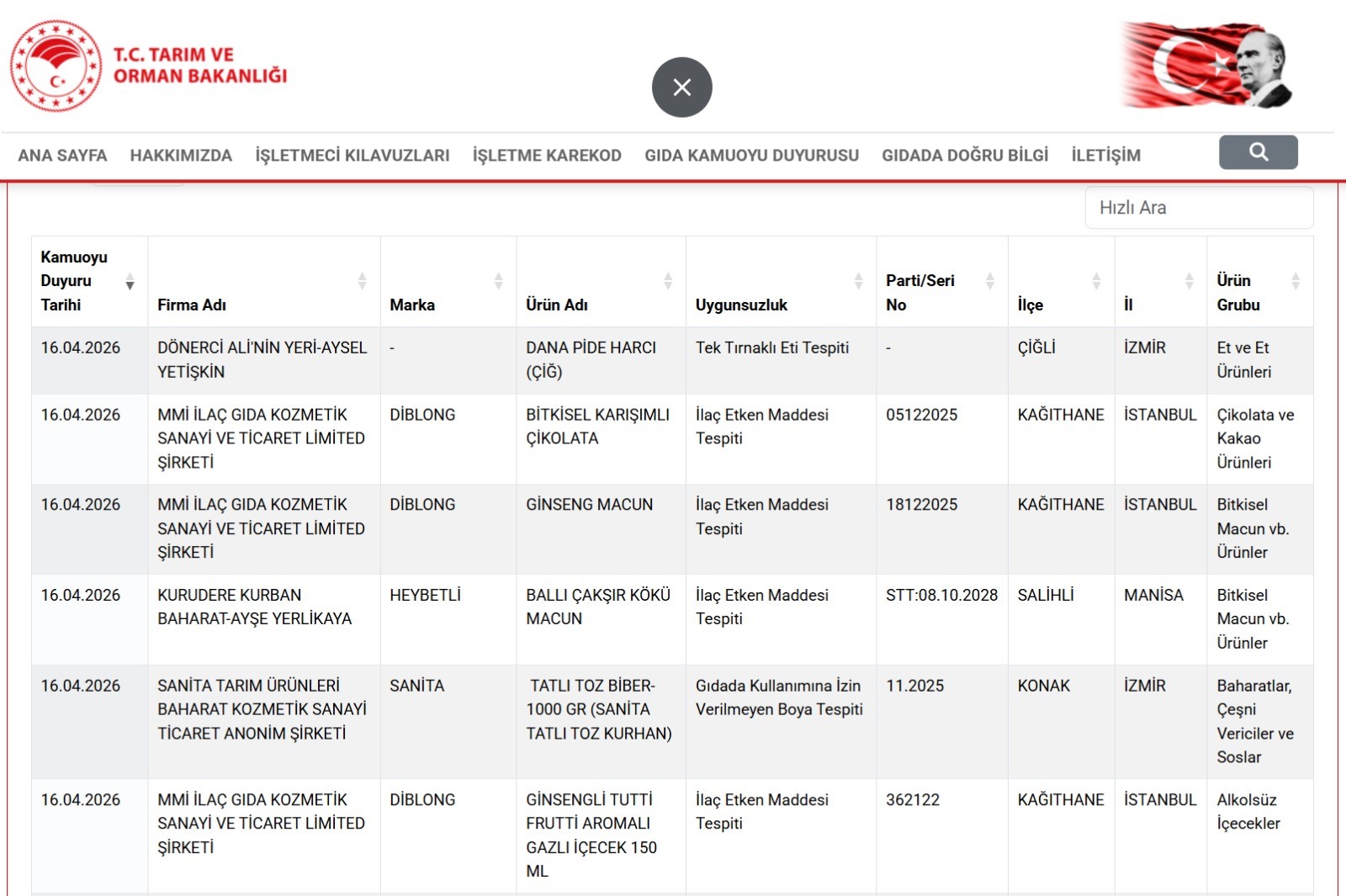Open the HAKKIMIZDA menu item
This screenshot has height=896, width=1346.
pos(181,156)
